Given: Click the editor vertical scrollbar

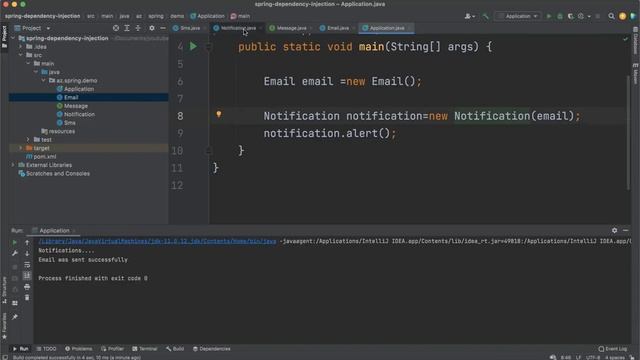Looking at the screenshot, I should pyautogui.click(x=628, y=133).
